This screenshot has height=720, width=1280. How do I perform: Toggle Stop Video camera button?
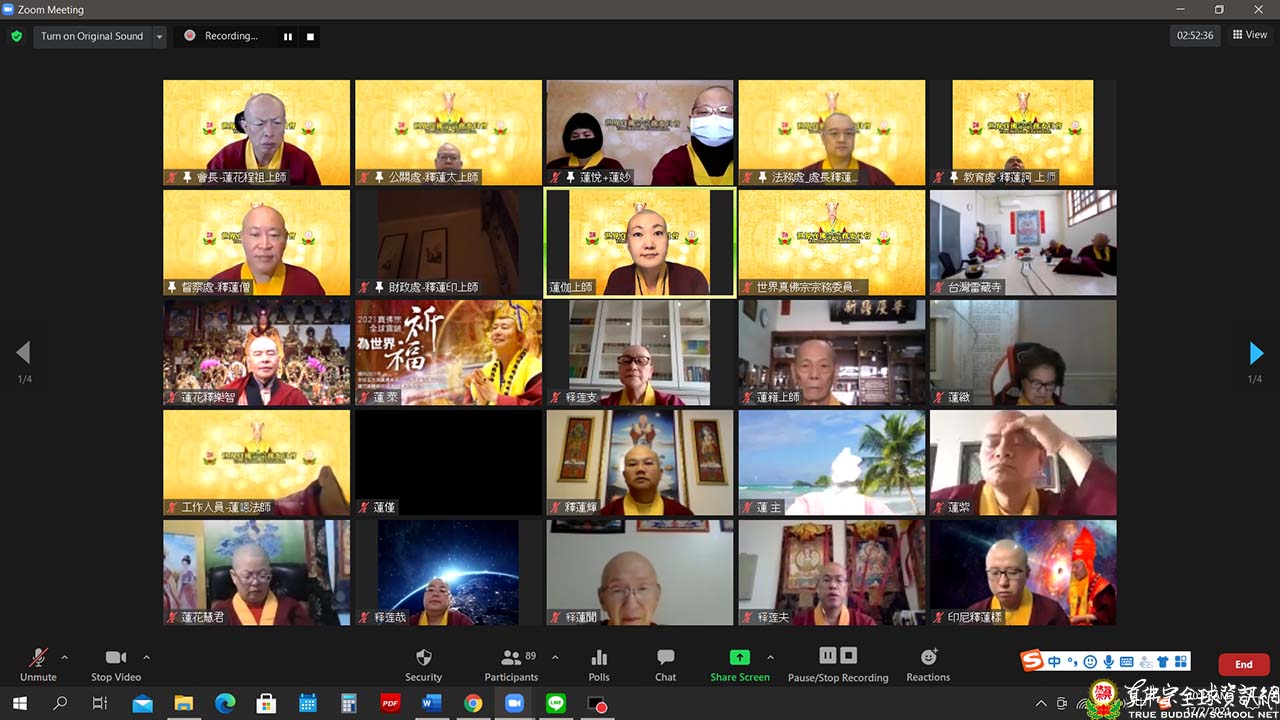[x=116, y=658]
